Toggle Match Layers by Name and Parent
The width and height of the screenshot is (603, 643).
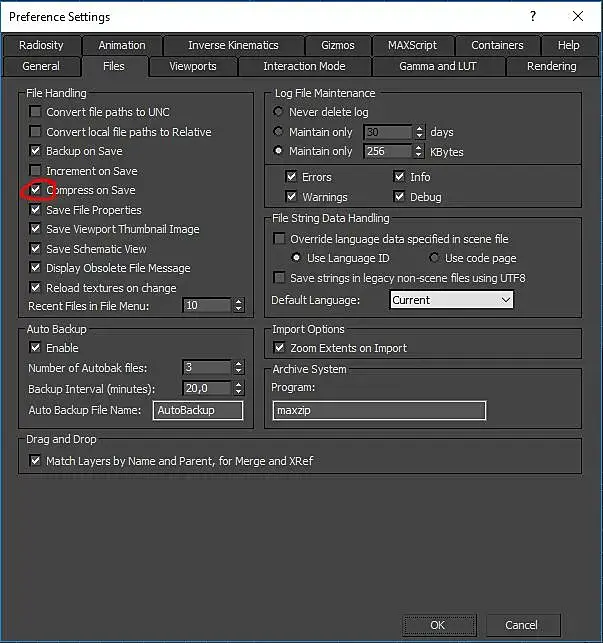[36, 461]
